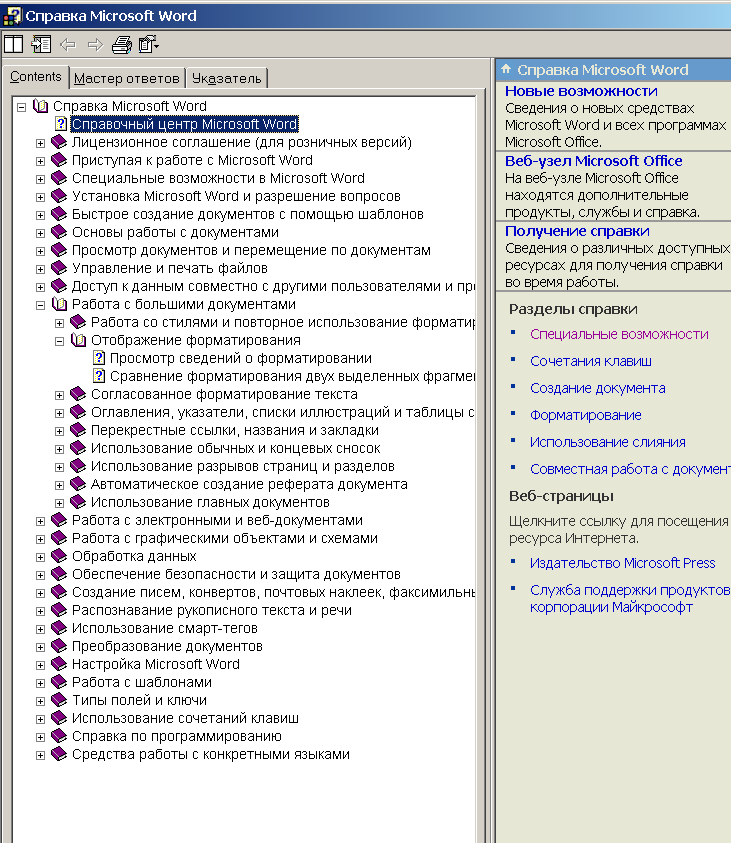Open the Options toolbar dropdown icon

click(x=148, y=44)
